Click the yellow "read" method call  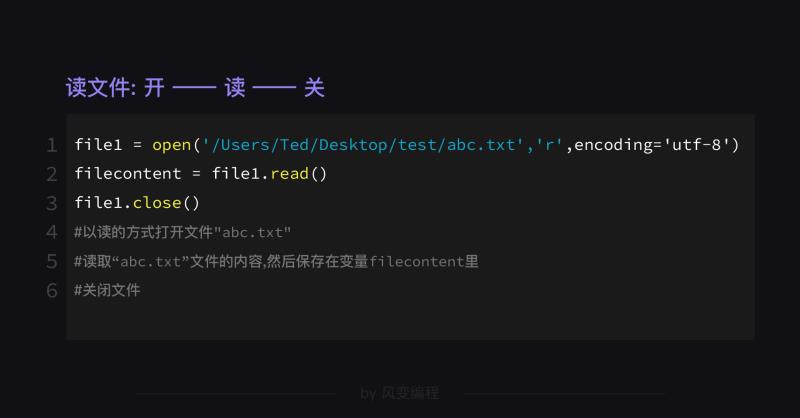coord(289,174)
